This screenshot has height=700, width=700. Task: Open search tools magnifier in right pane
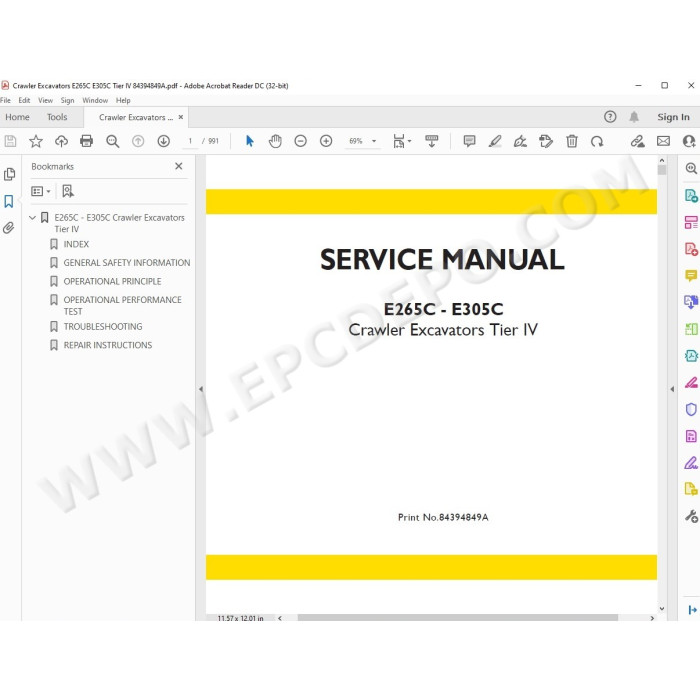click(x=691, y=168)
